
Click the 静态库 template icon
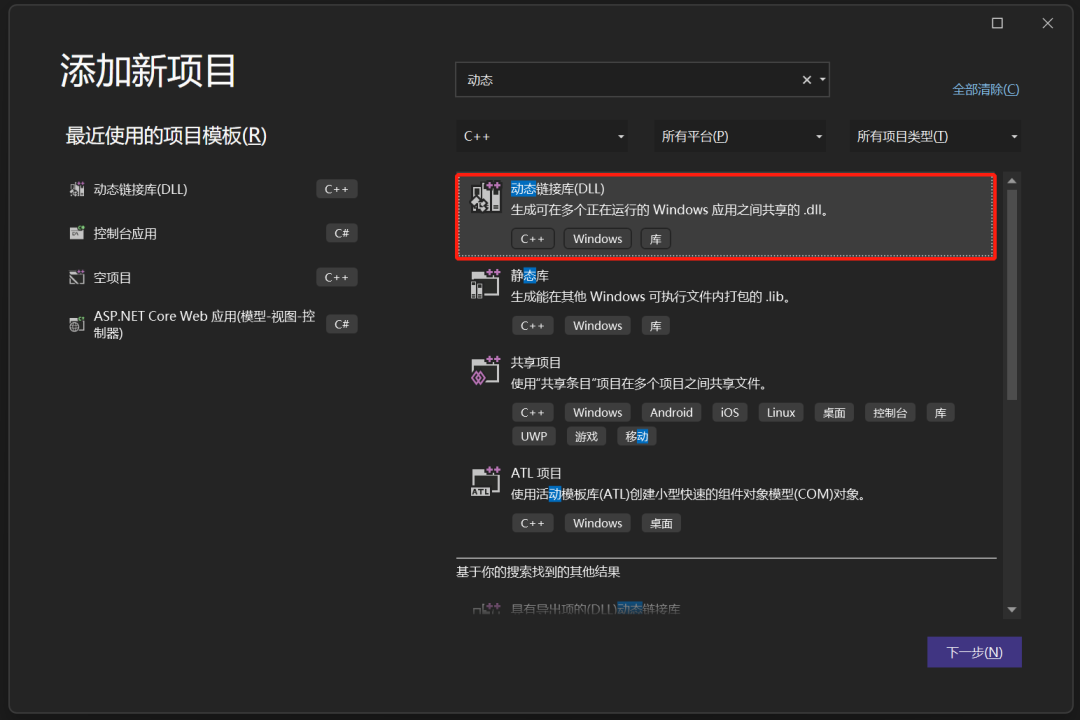486,284
